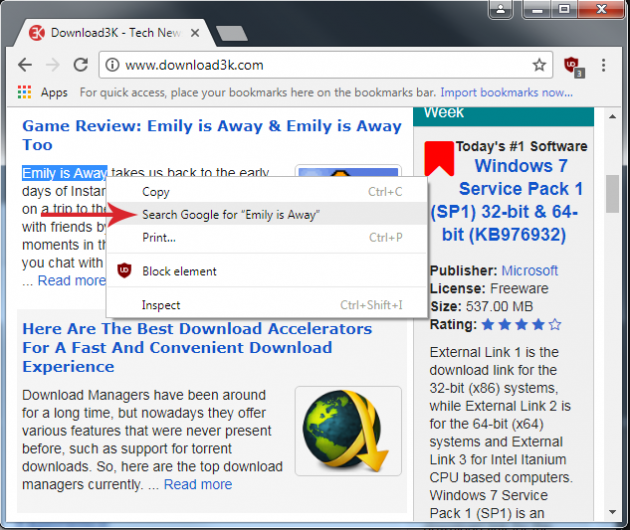Click the Emily is Away article thumbnail
The width and height of the screenshot is (630, 530).
[x=348, y=171]
